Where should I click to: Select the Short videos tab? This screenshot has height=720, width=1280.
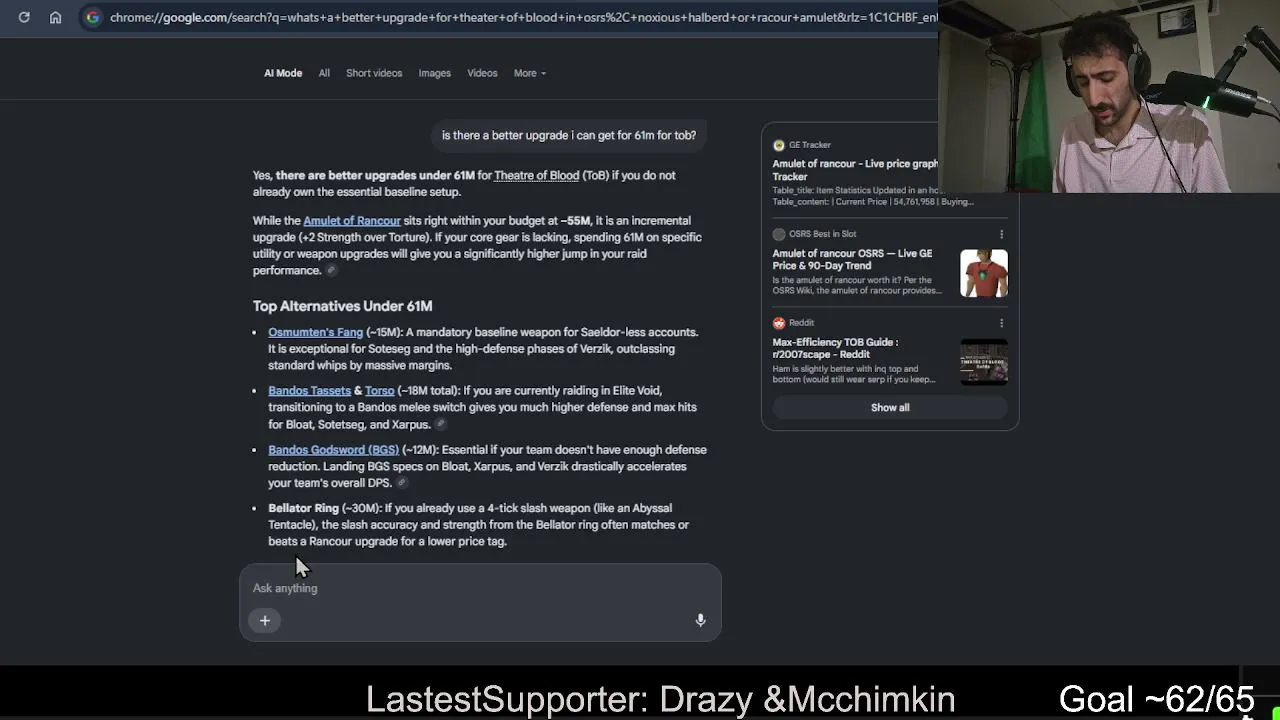click(x=374, y=73)
